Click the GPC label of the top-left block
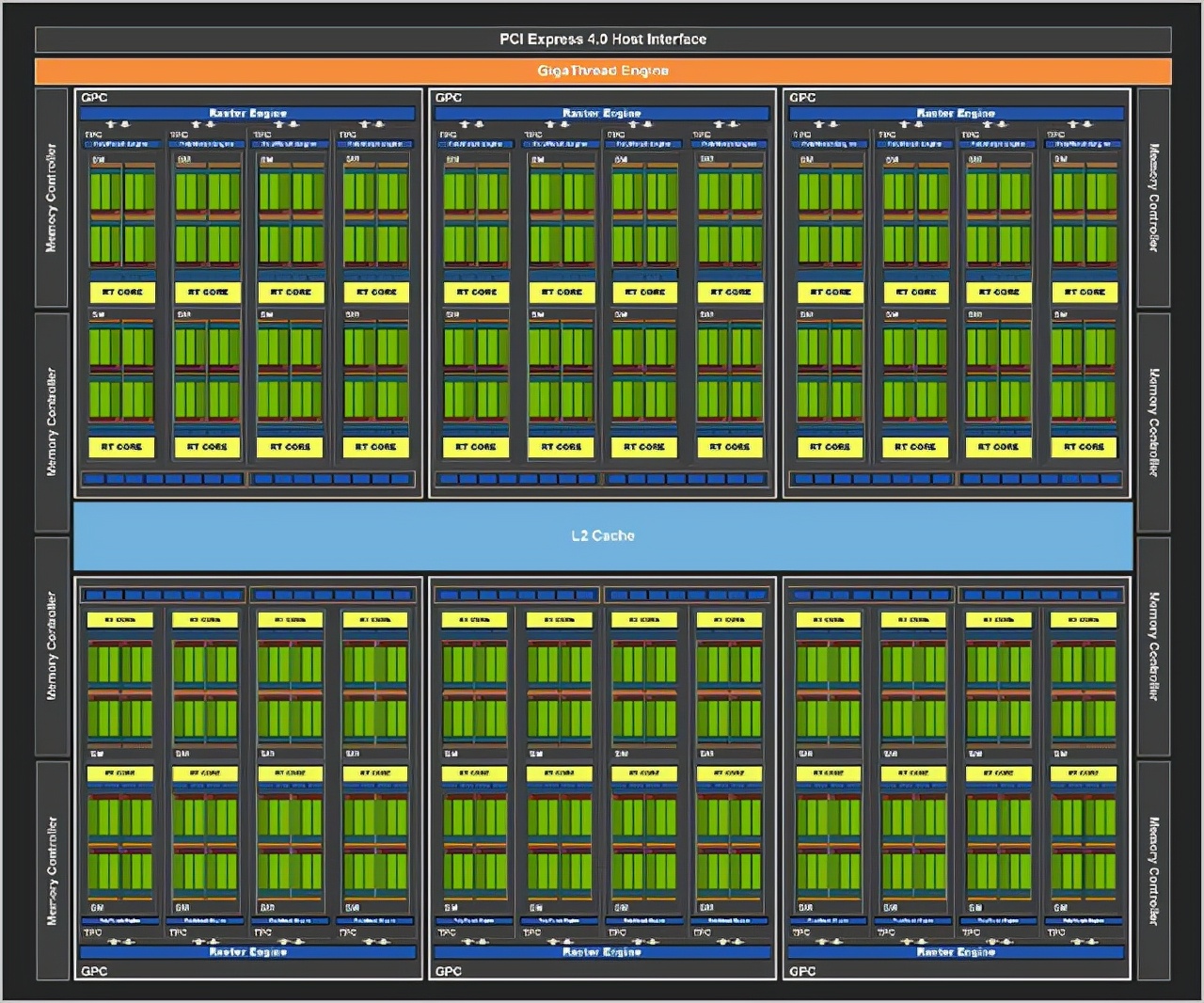 [94, 98]
